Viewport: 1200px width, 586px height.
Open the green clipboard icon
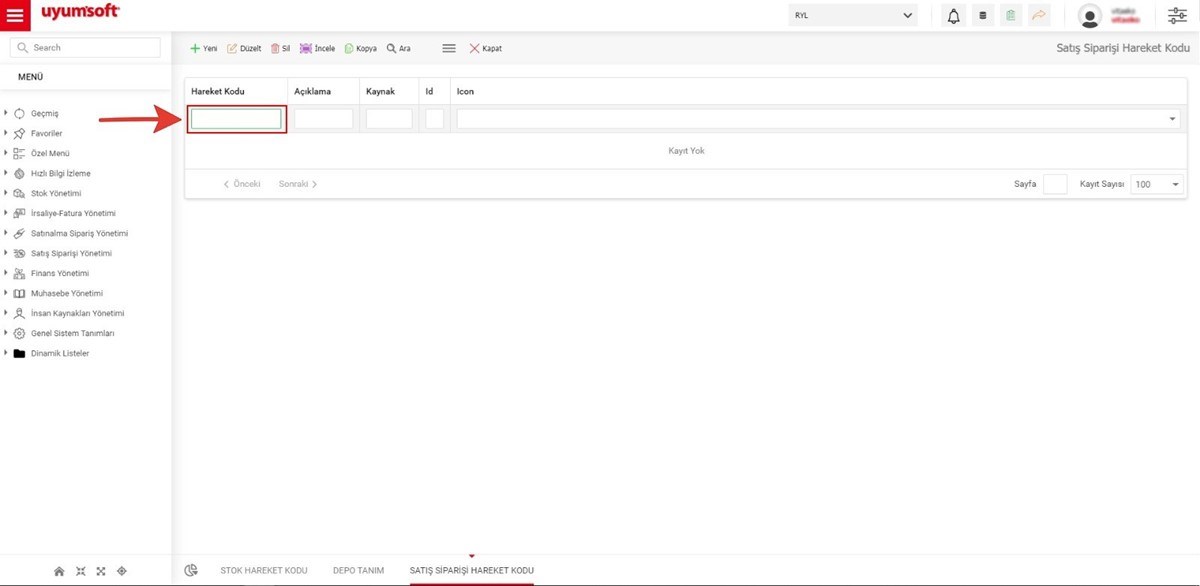[x=1010, y=16]
